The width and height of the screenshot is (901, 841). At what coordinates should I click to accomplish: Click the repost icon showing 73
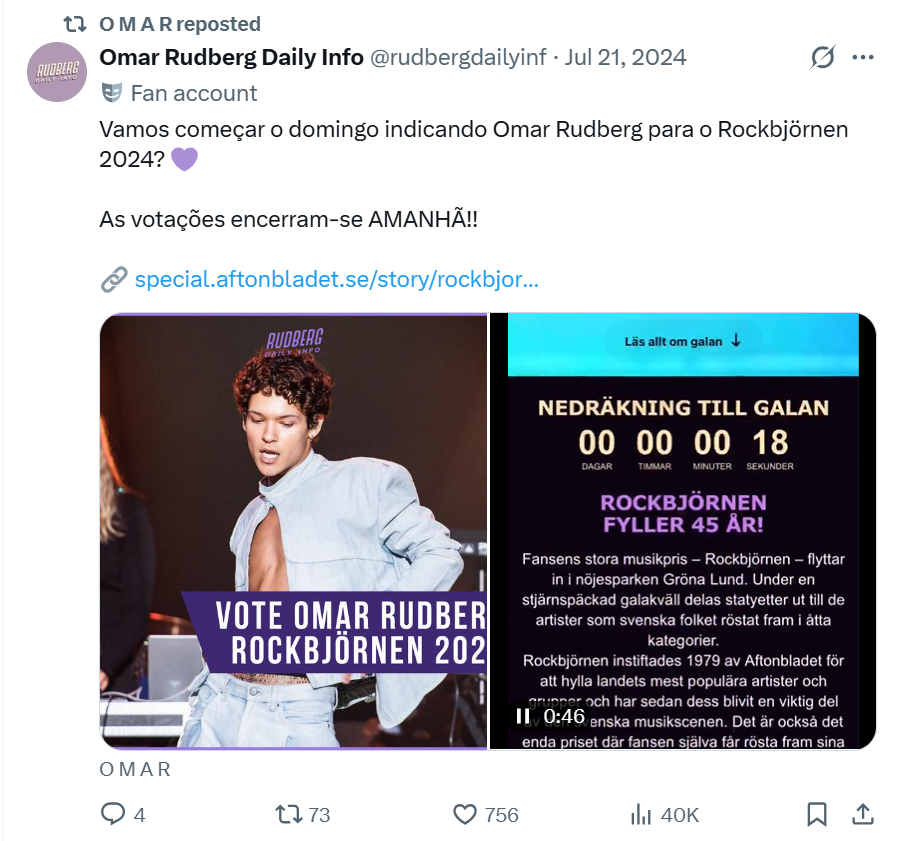[288, 815]
